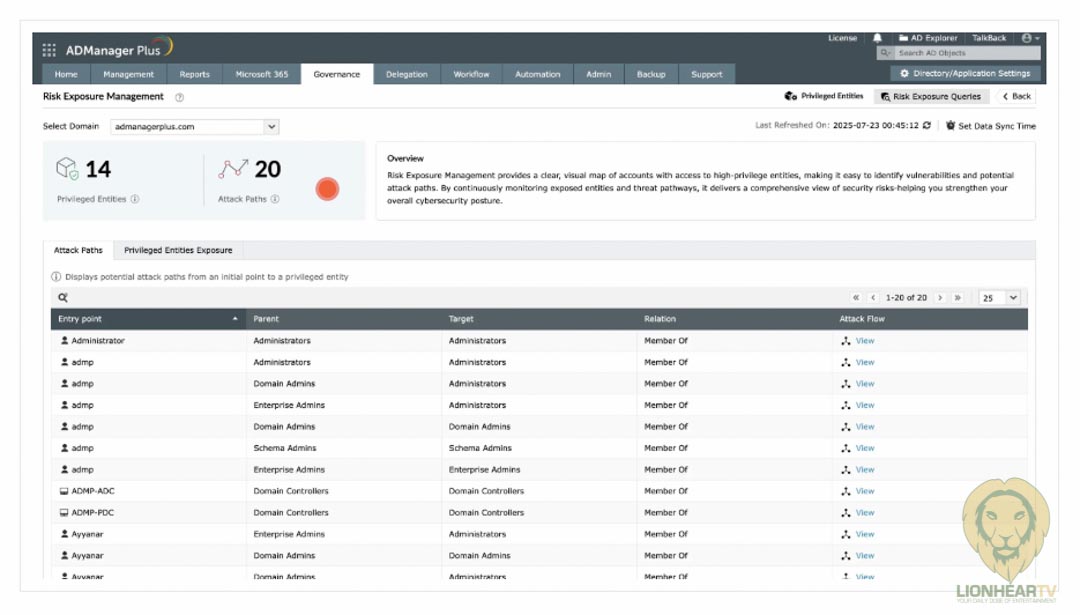Click the refresh icon beside Last Refreshed time
This screenshot has height=615, width=1080.
coord(927,126)
